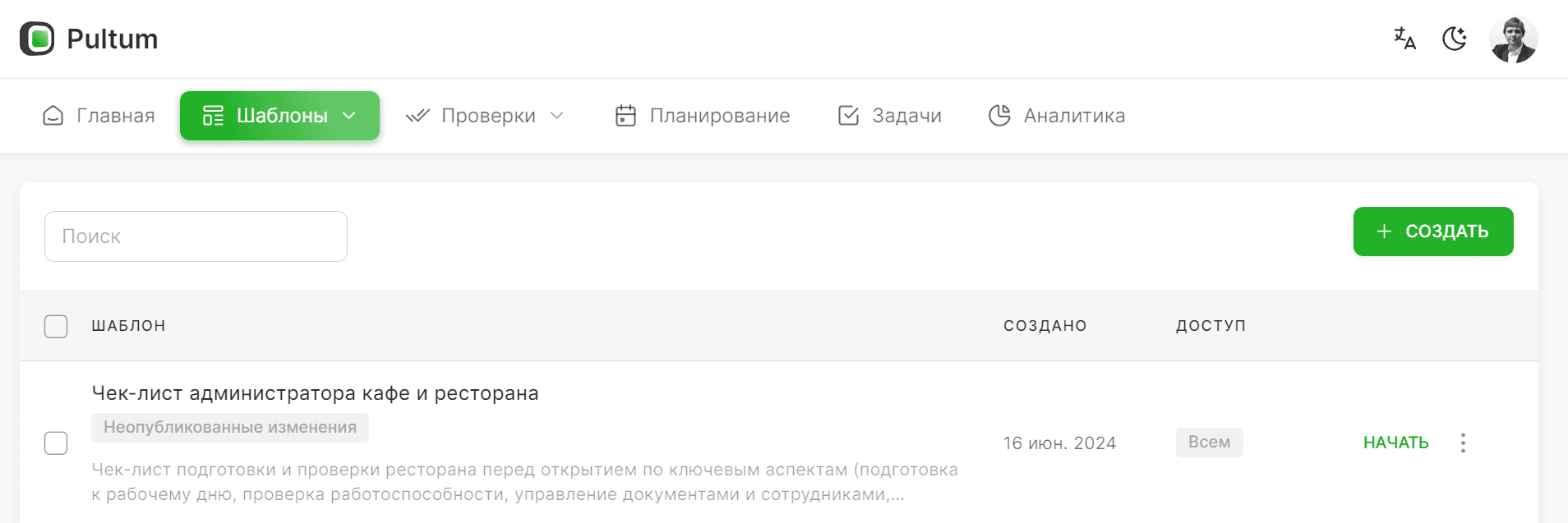Click the double-check icon beside Проверки
This screenshot has height=523, width=1568.
tap(417, 116)
